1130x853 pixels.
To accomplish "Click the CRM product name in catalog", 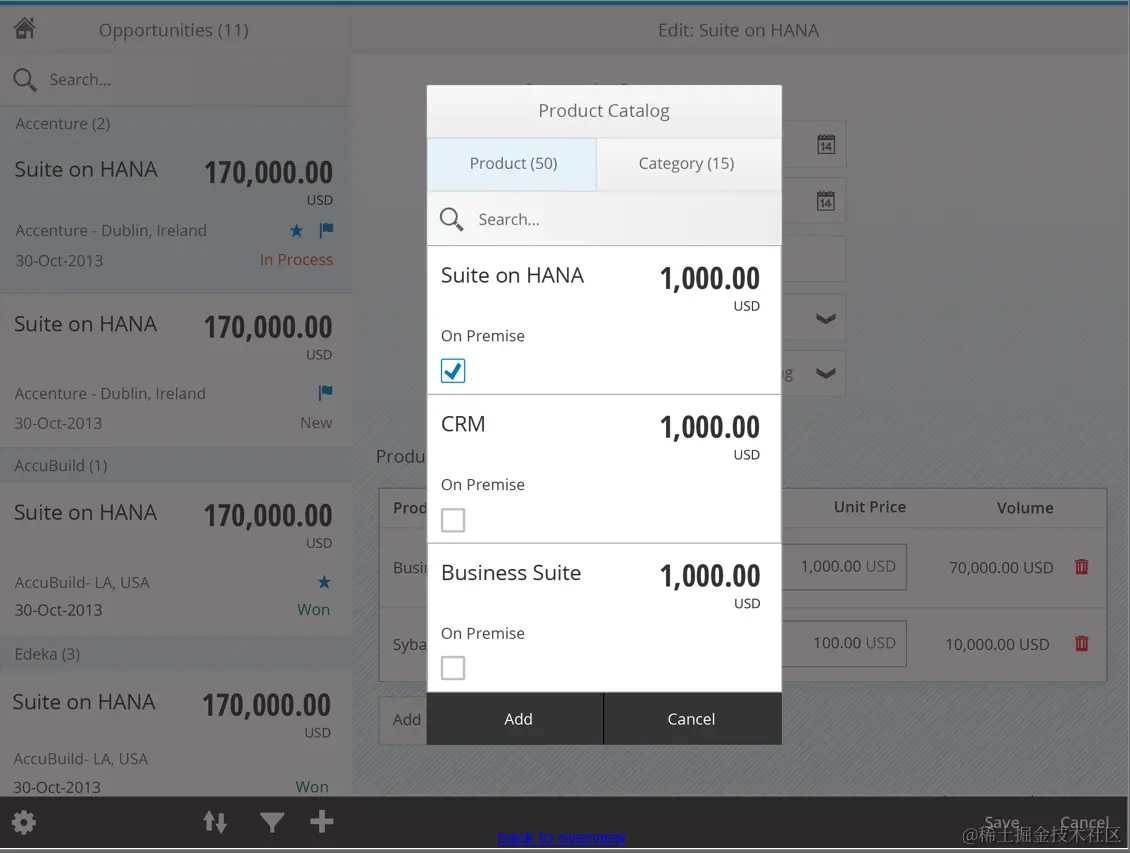I will click(463, 424).
